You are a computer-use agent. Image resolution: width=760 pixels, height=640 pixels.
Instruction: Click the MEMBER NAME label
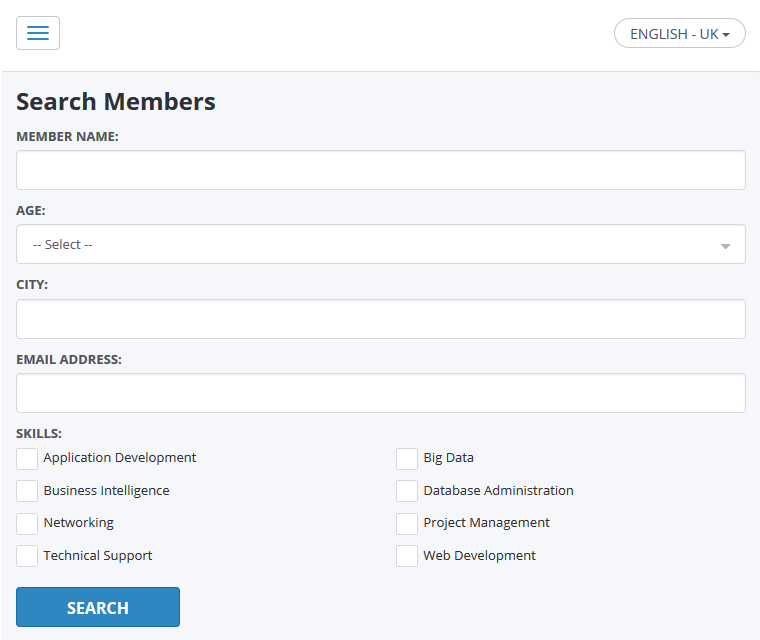pos(67,137)
